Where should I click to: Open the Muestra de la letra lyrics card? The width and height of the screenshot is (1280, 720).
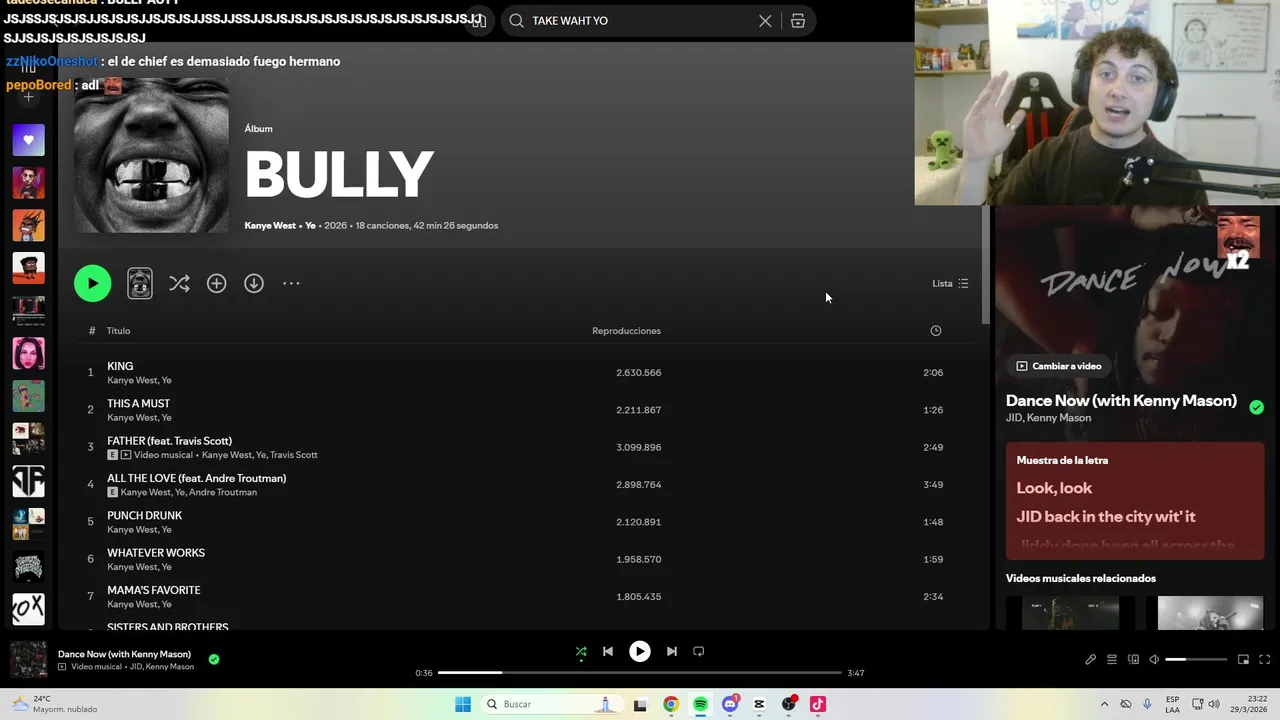click(1135, 501)
